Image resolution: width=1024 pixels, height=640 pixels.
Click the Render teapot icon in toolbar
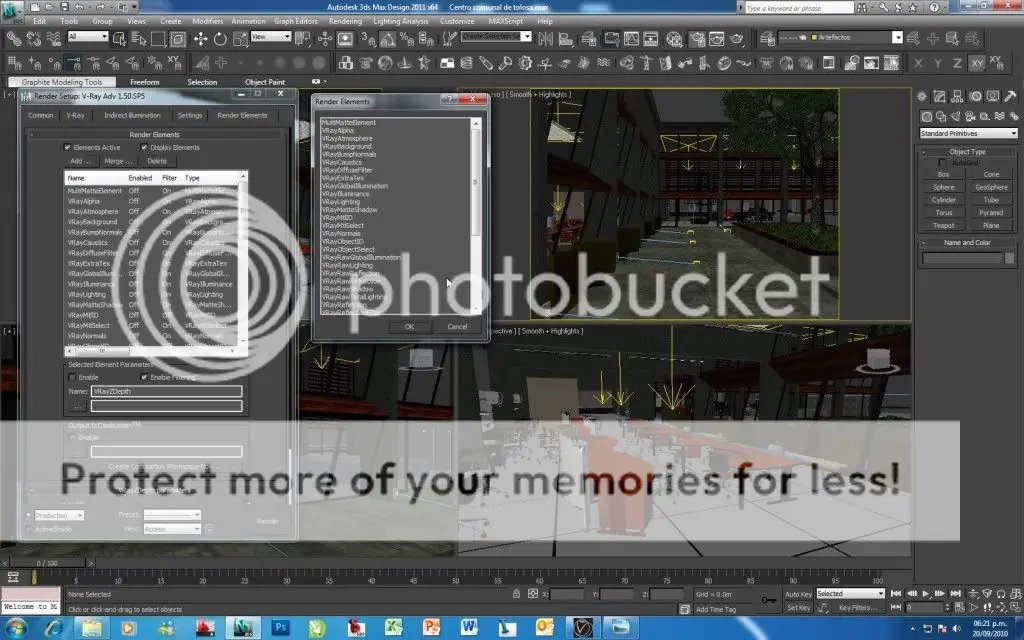737,38
